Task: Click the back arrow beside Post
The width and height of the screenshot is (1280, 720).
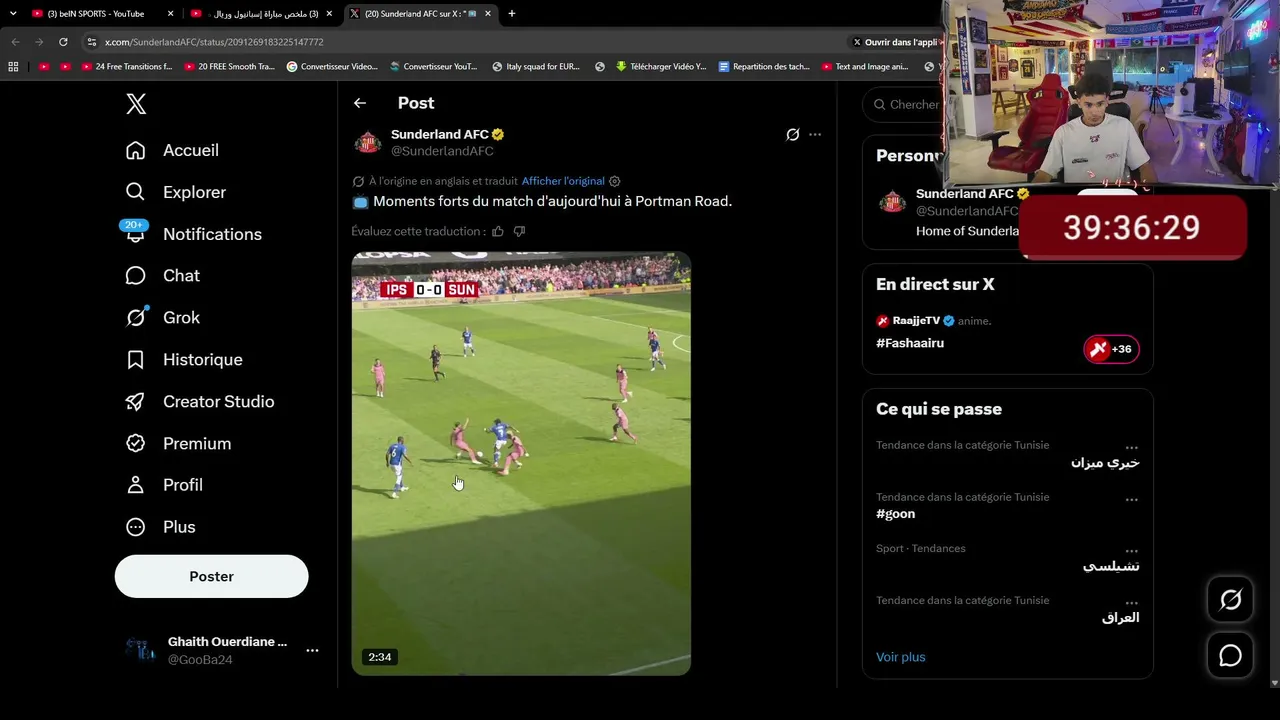Action: pyautogui.click(x=360, y=103)
